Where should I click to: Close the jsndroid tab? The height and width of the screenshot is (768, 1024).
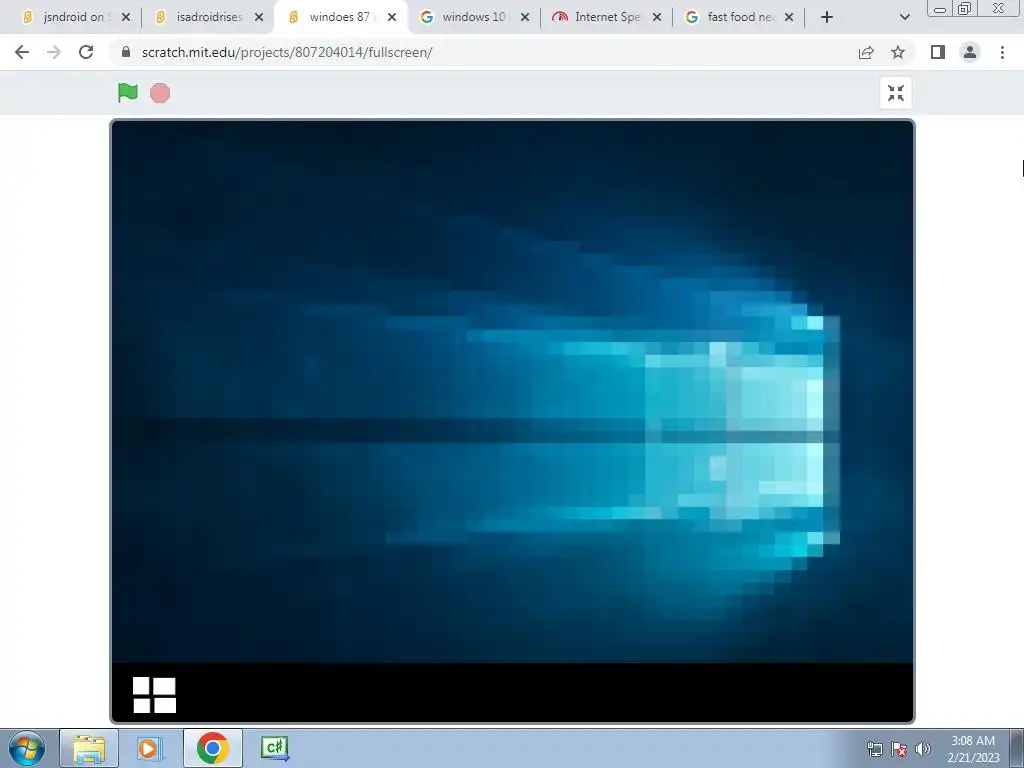[126, 17]
